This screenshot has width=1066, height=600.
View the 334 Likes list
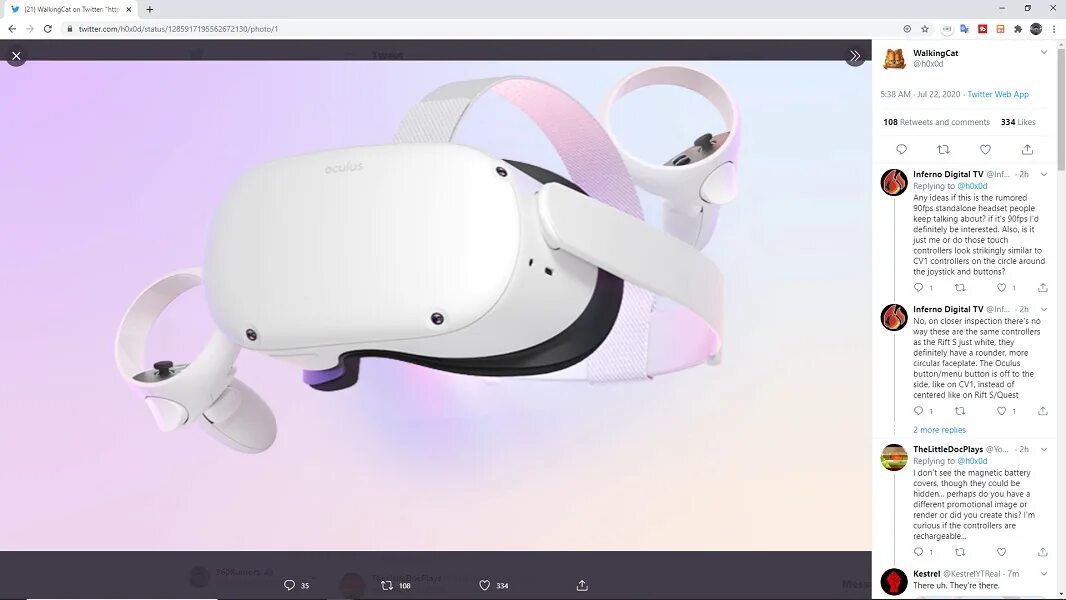coord(1018,122)
